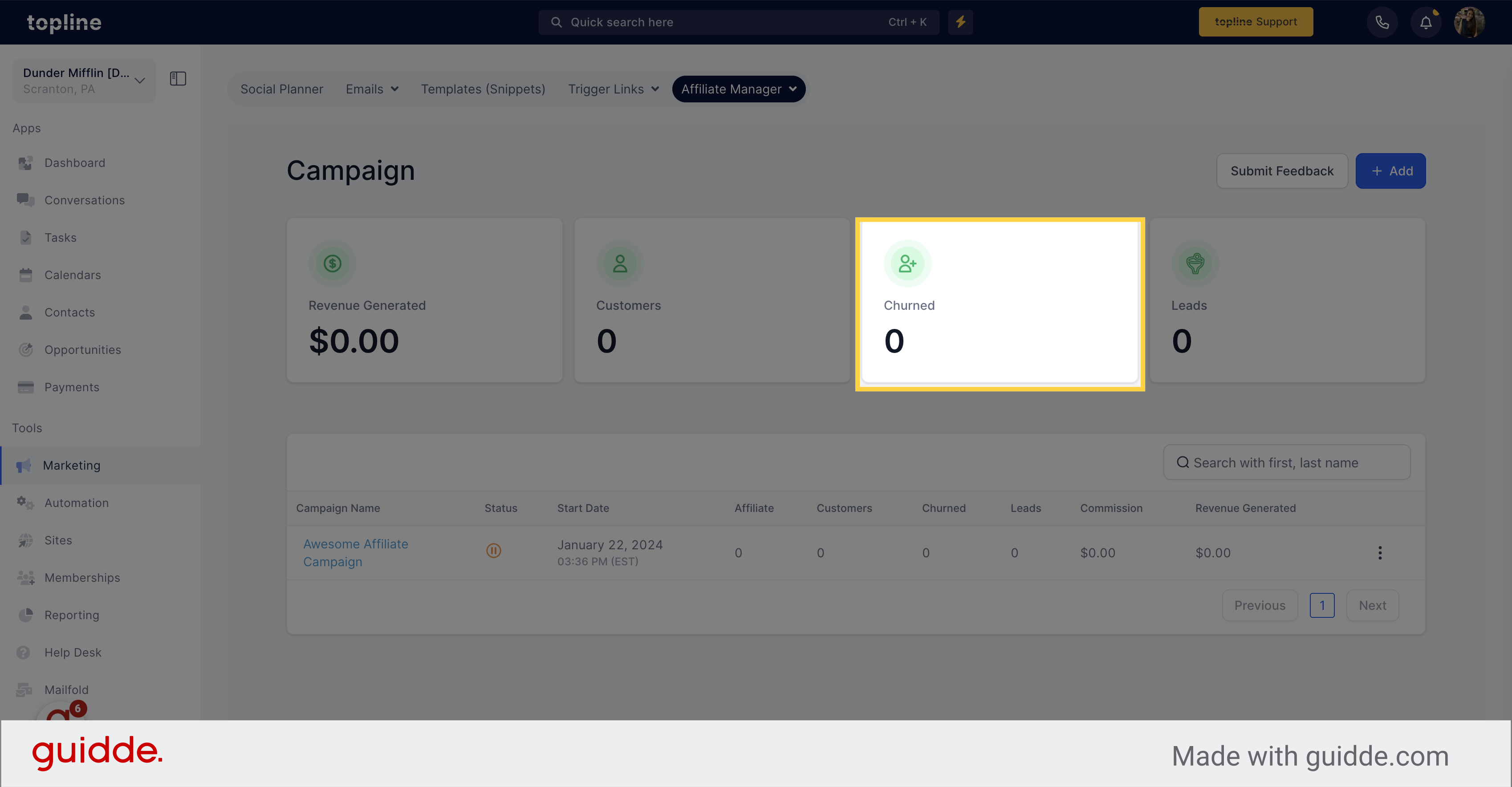Switch to the Social Planner tab

pyautogui.click(x=282, y=89)
